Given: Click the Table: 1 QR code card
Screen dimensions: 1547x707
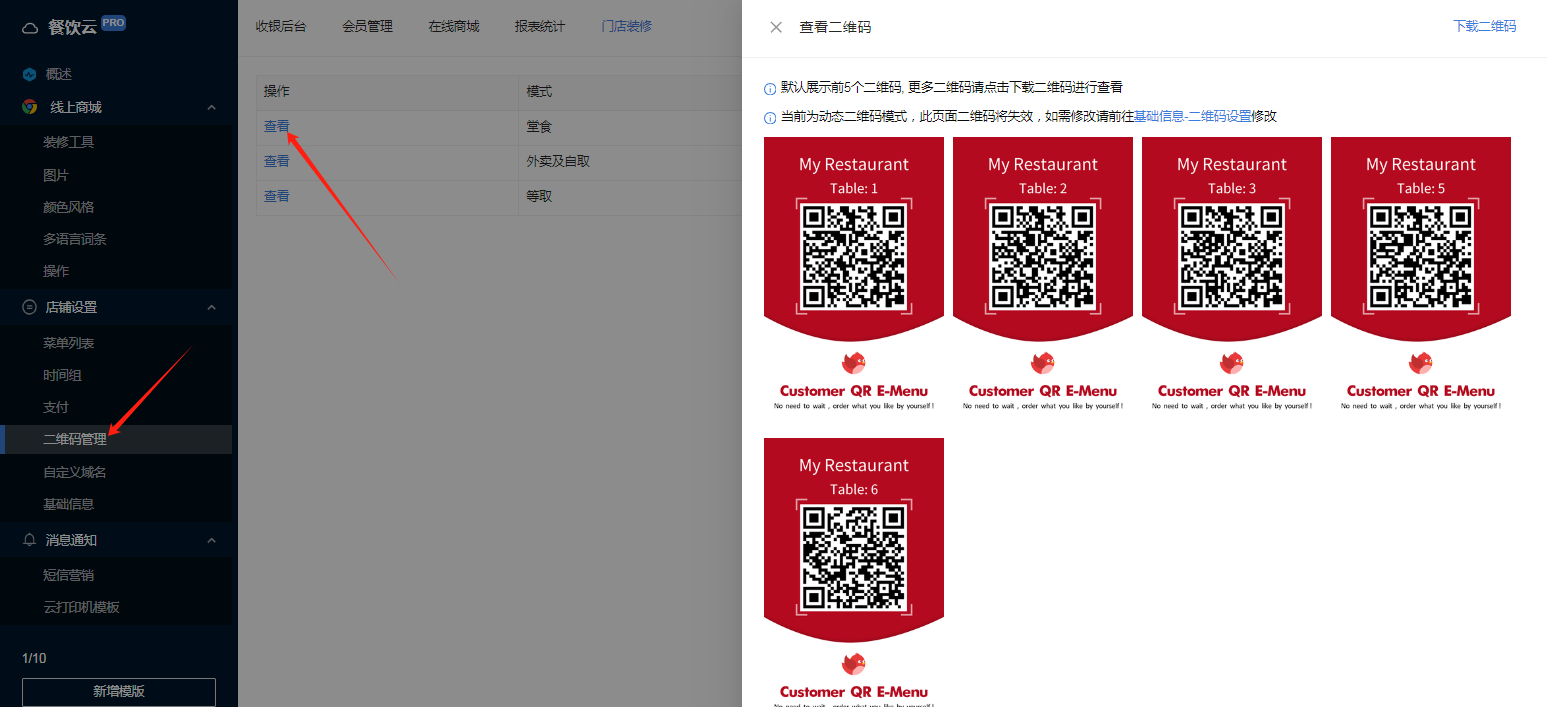Looking at the screenshot, I should point(854,275).
